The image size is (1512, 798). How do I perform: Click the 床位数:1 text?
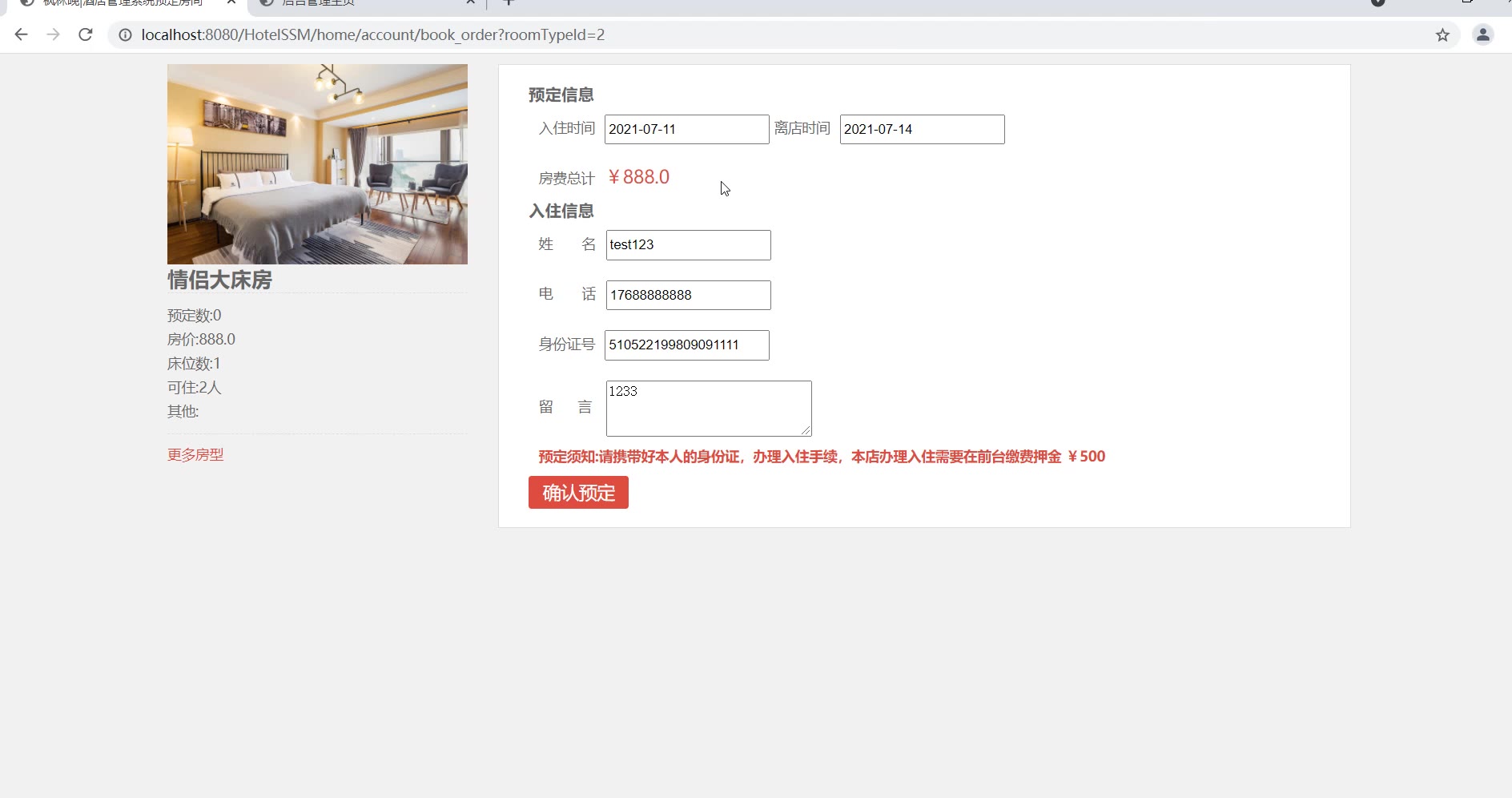pos(194,364)
